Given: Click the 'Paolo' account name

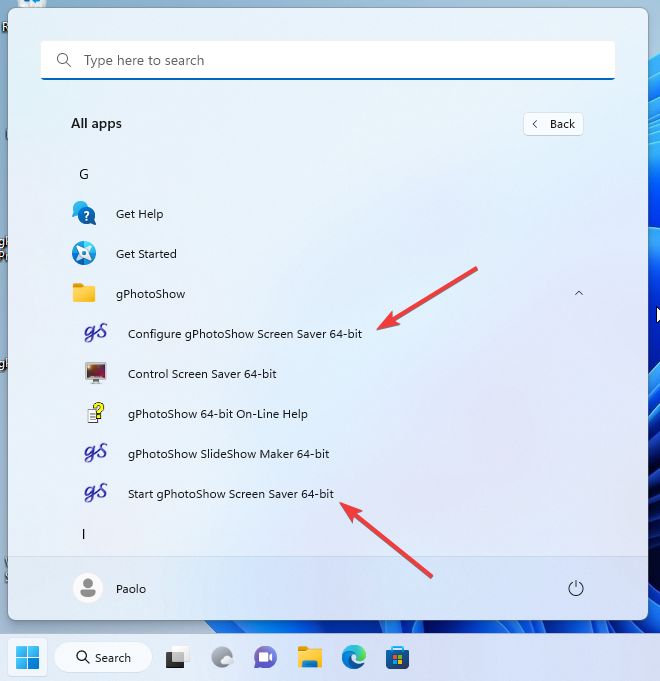Looking at the screenshot, I should 131,589.
